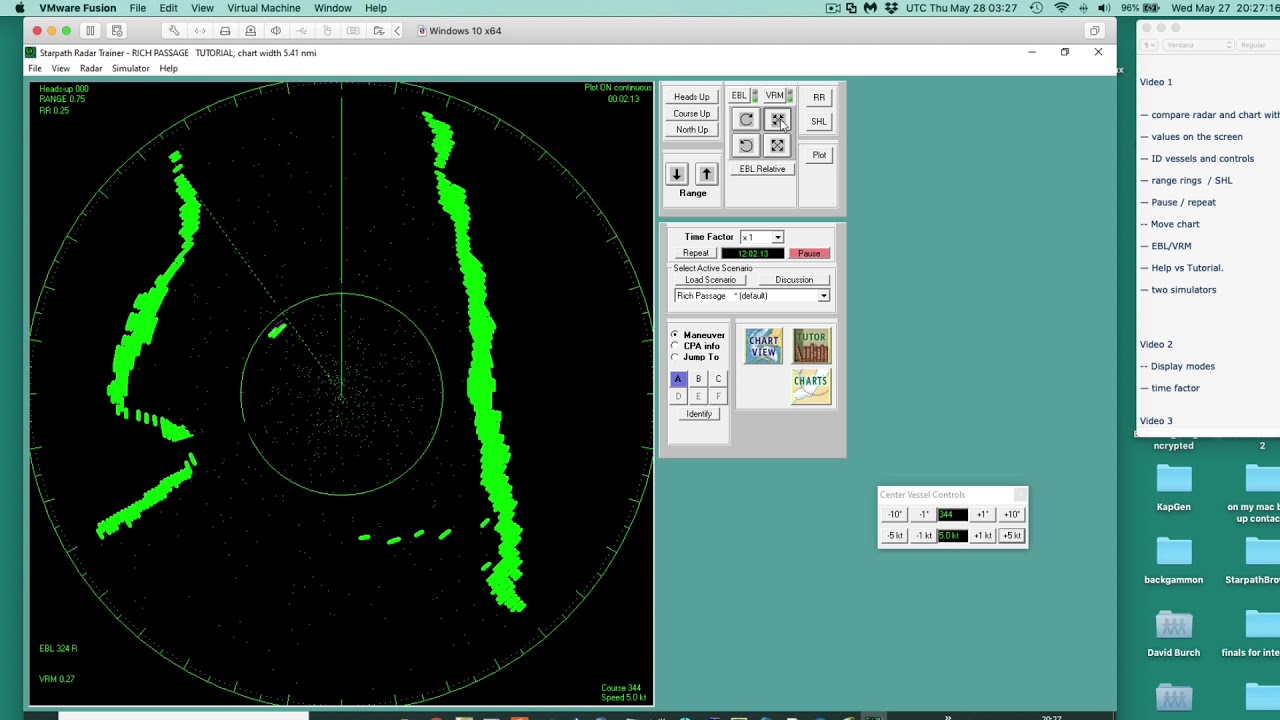Open the Charts icon

pos(811,386)
